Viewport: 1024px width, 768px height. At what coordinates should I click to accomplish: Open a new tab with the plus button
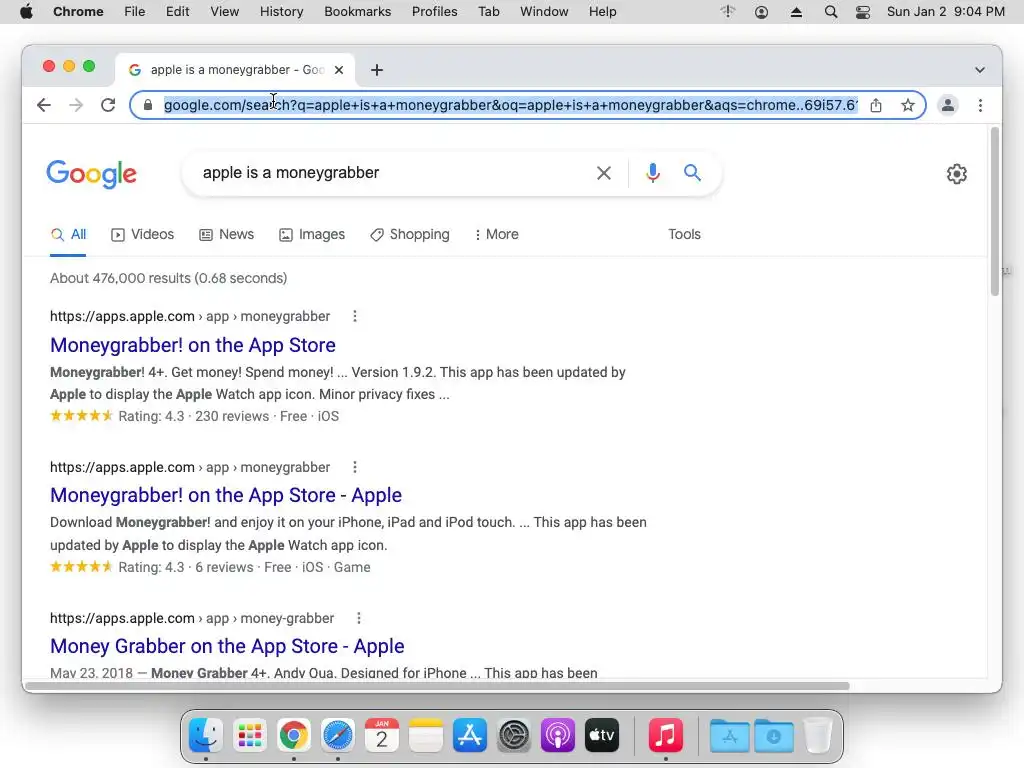tap(377, 70)
